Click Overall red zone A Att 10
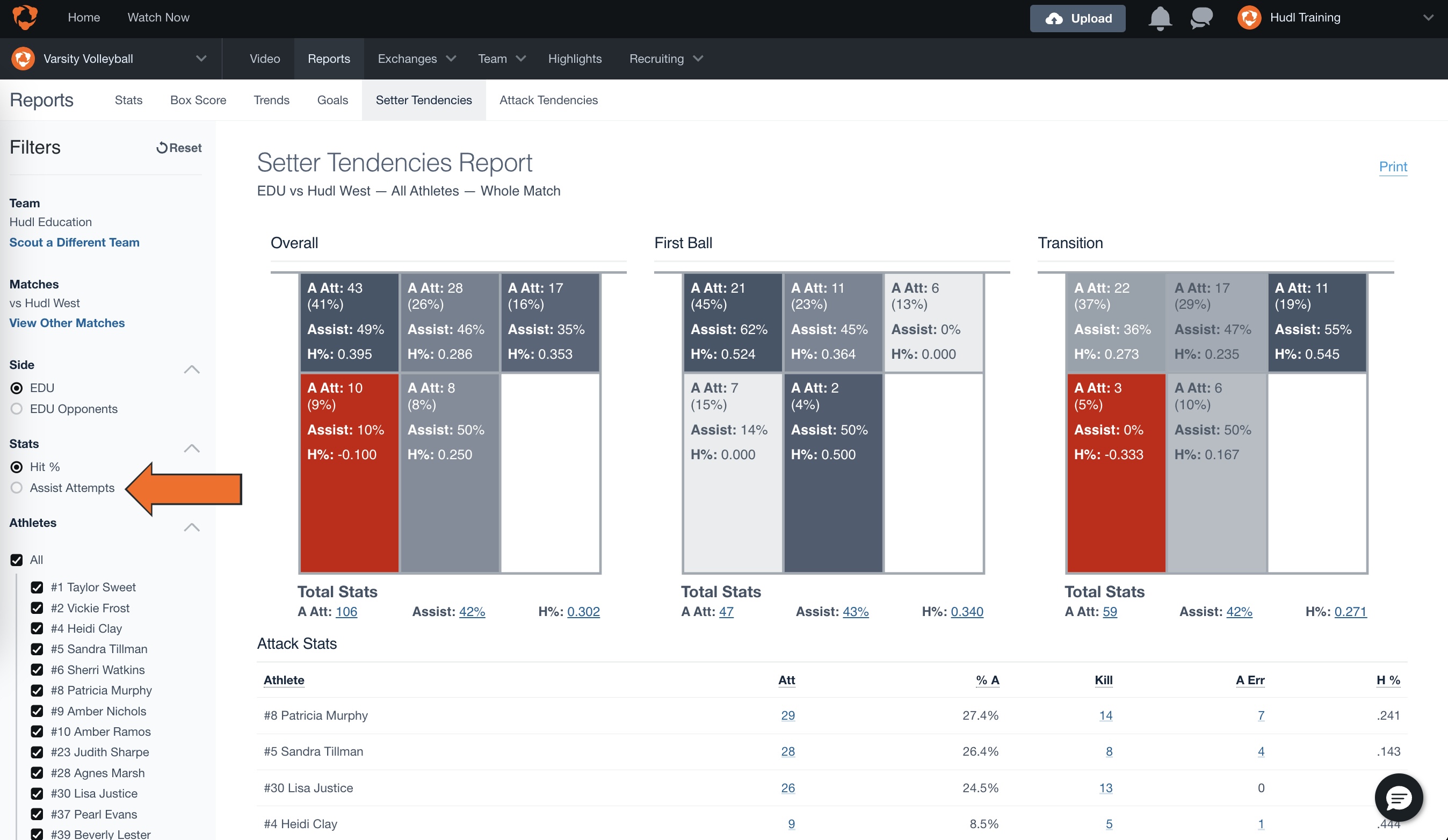This screenshot has width=1448, height=840. (x=349, y=472)
